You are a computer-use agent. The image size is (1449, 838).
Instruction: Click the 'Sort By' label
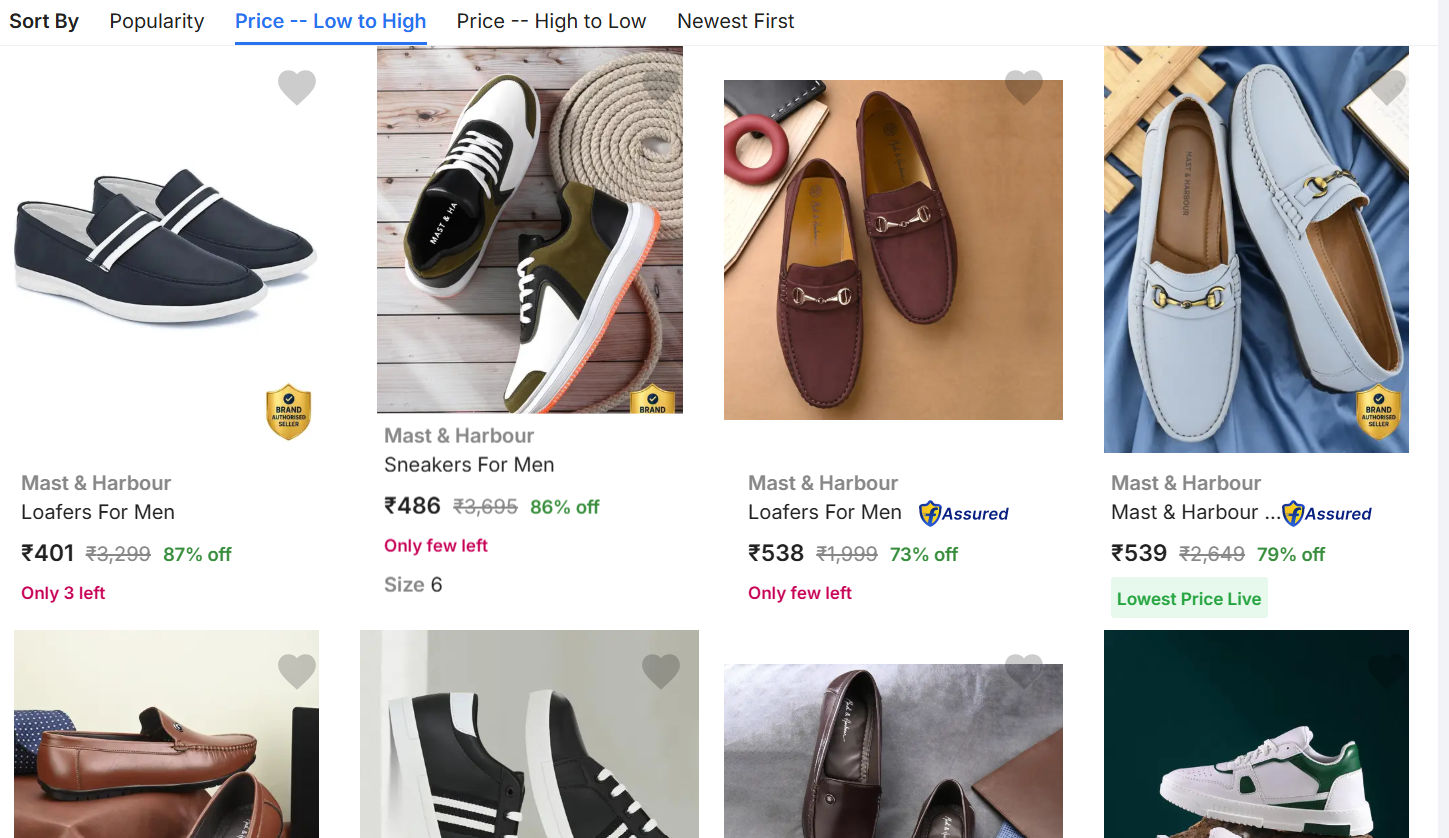[44, 21]
